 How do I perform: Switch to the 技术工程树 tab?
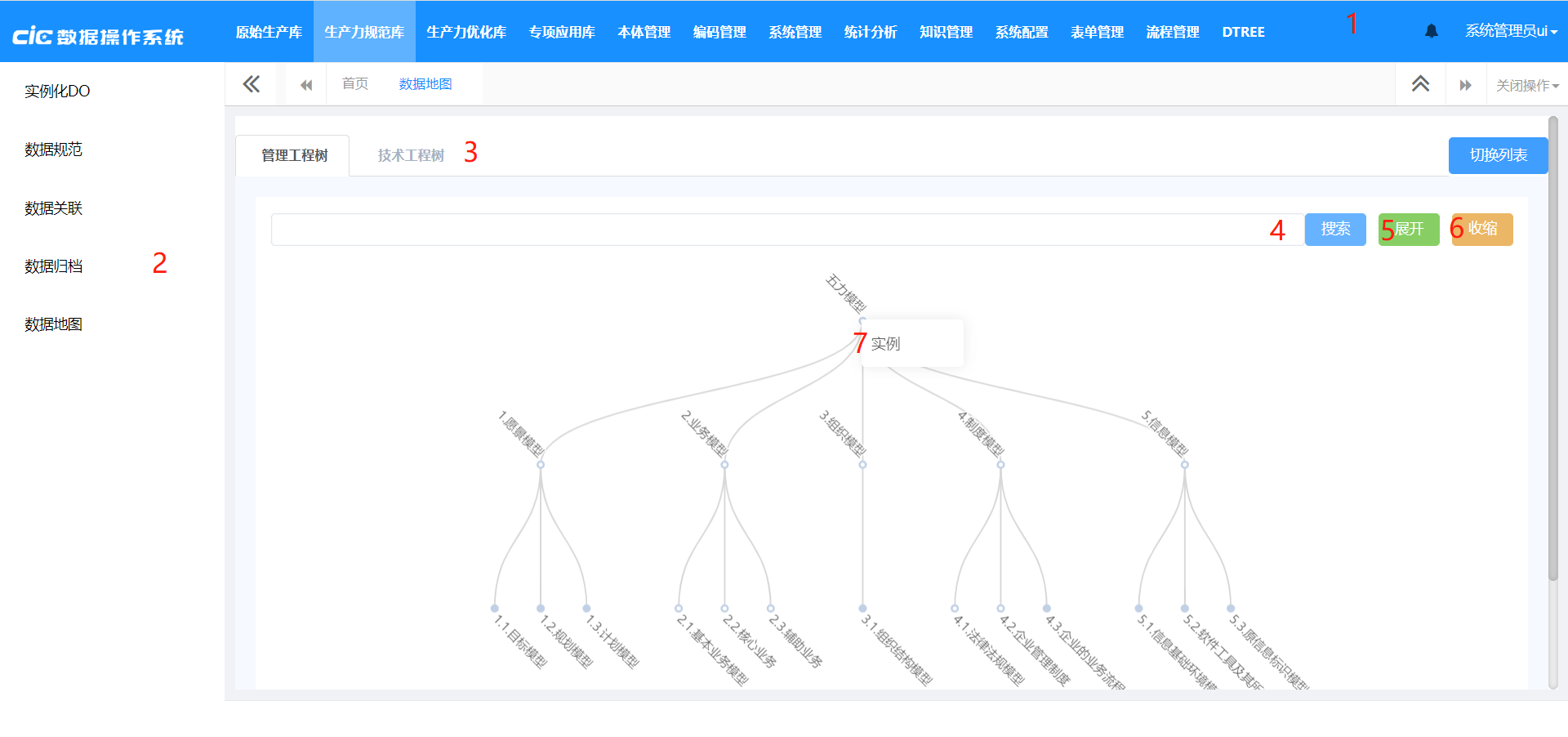coord(411,155)
